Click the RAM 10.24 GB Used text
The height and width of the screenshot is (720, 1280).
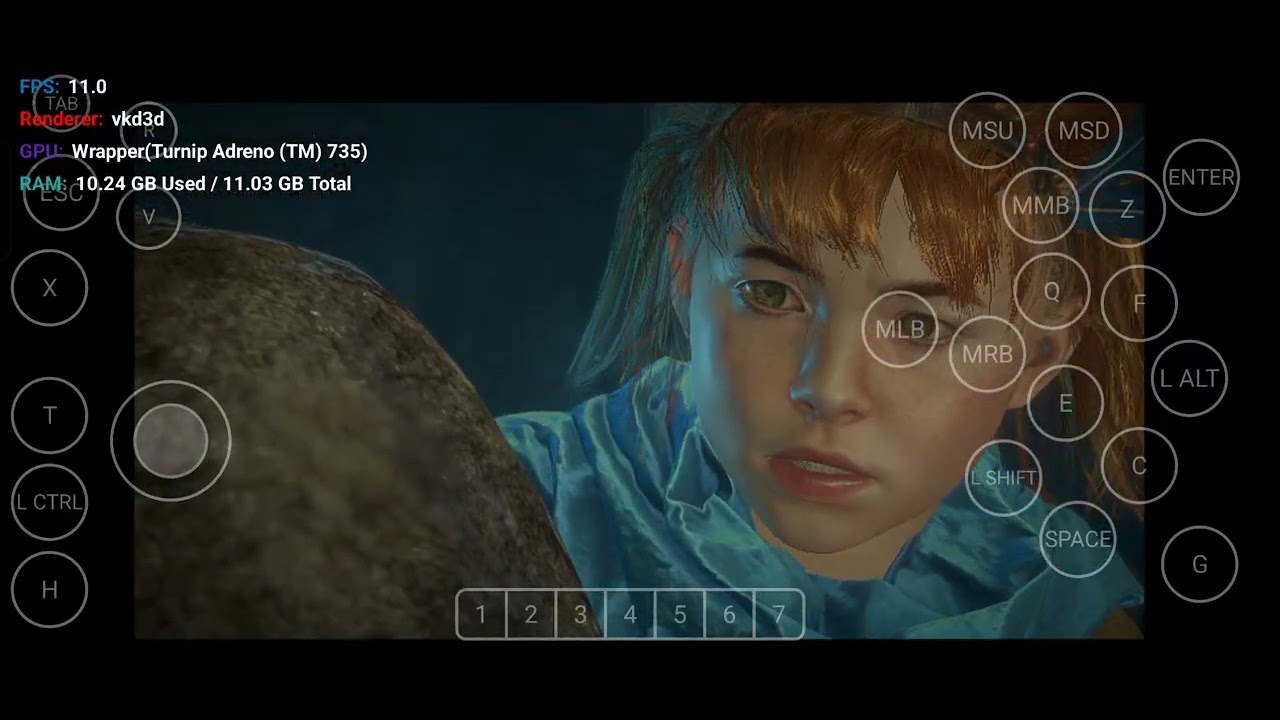185,184
